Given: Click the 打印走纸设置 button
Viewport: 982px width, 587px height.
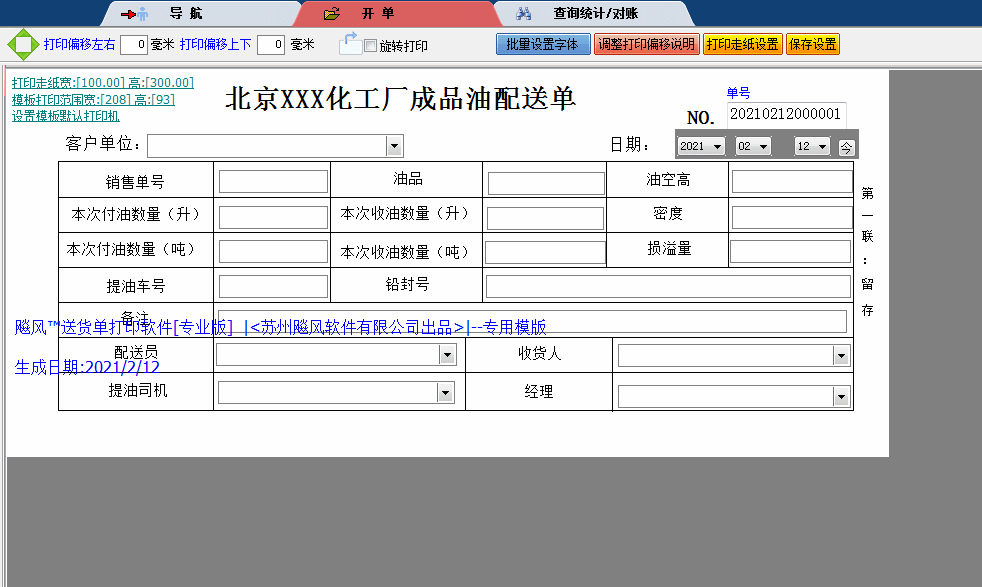Looking at the screenshot, I should (x=743, y=44).
